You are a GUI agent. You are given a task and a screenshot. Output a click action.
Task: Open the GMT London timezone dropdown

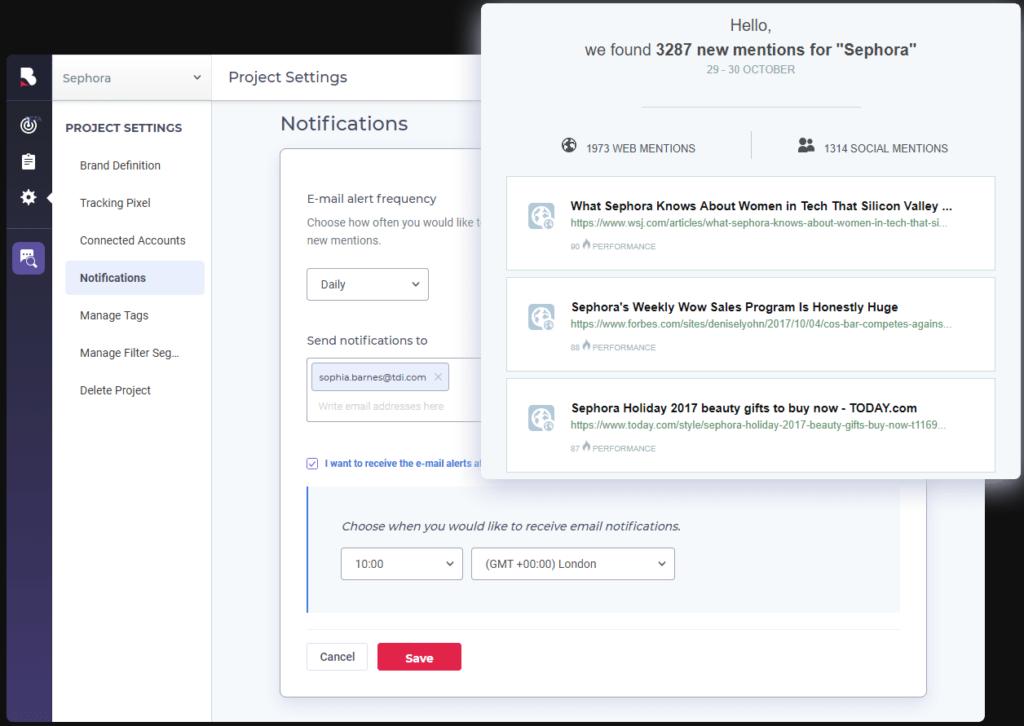coord(573,564)
